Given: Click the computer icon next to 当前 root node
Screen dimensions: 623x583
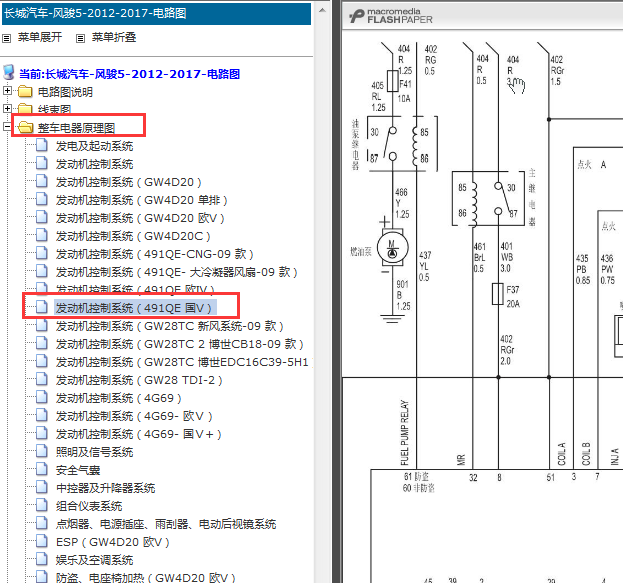Looking at the screenshot, I should [x=9, y=73].
